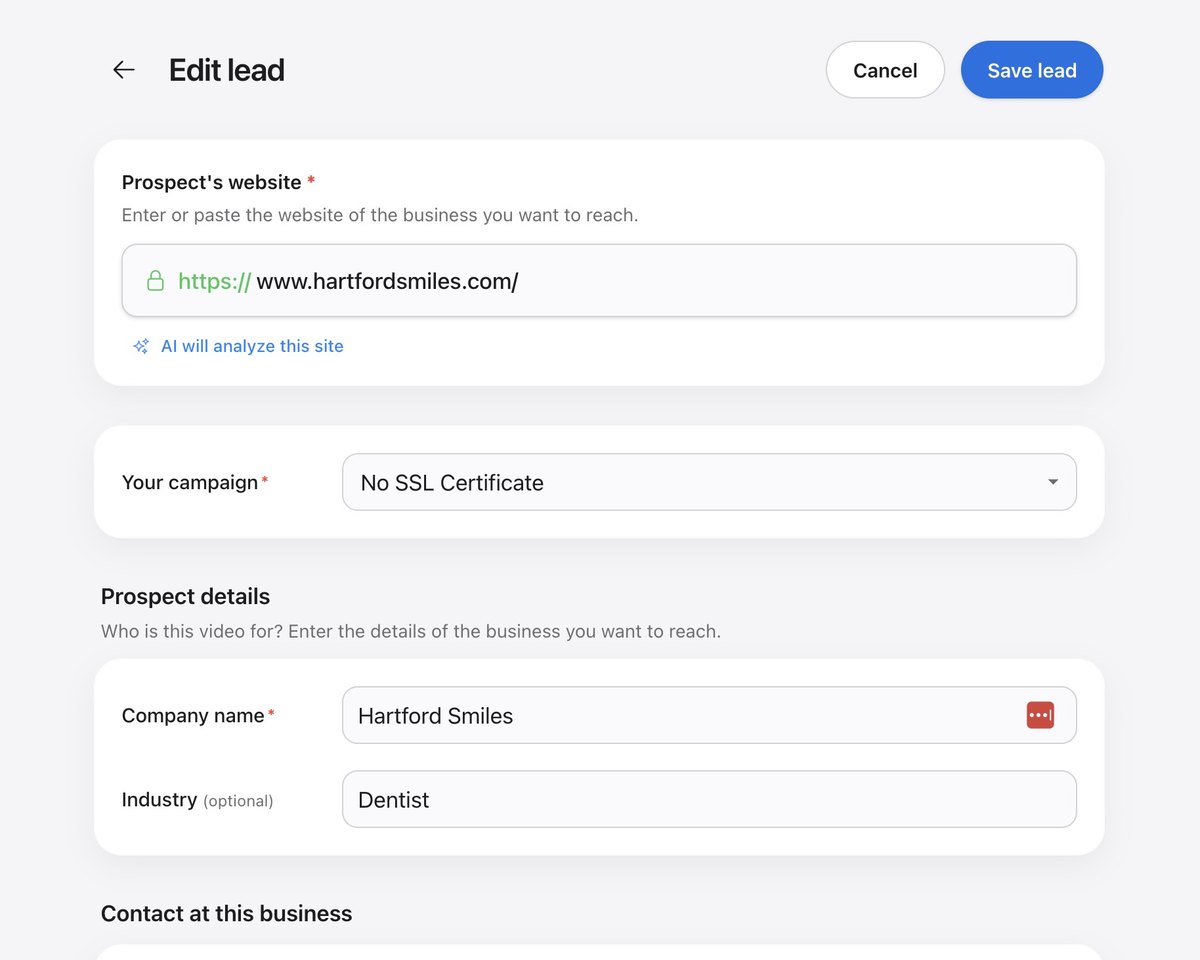Expand the campaign dropdown arrow

coord(1052,482)
